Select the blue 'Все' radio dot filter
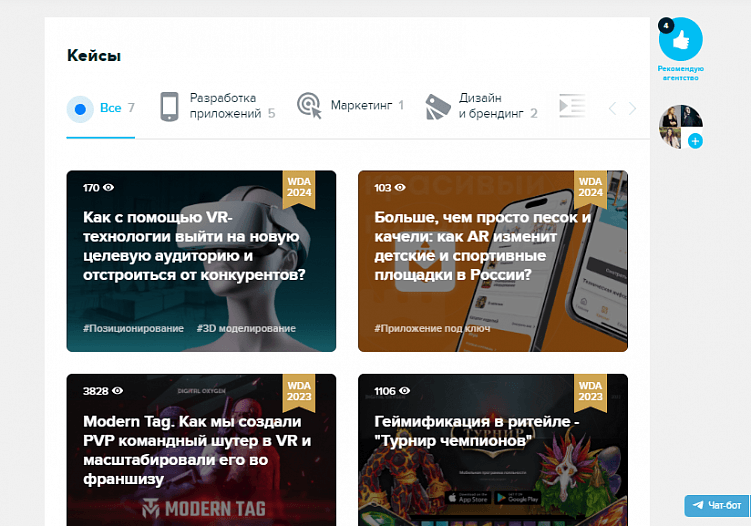The width and height of the screenshot is (751, 526). tap(80, 109)
